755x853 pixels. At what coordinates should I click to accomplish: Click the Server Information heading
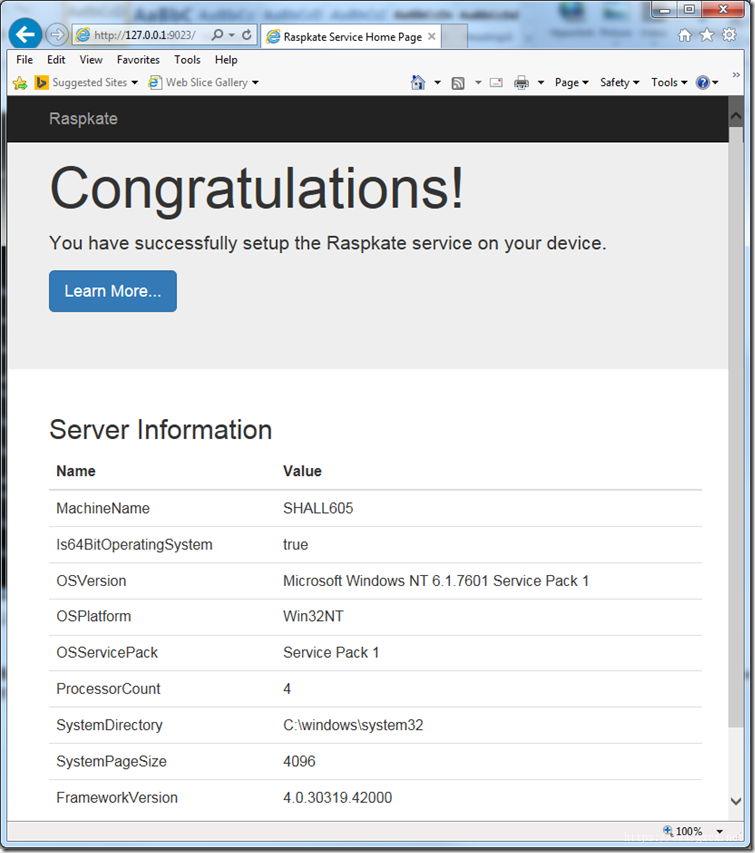[x=160, y=430]
